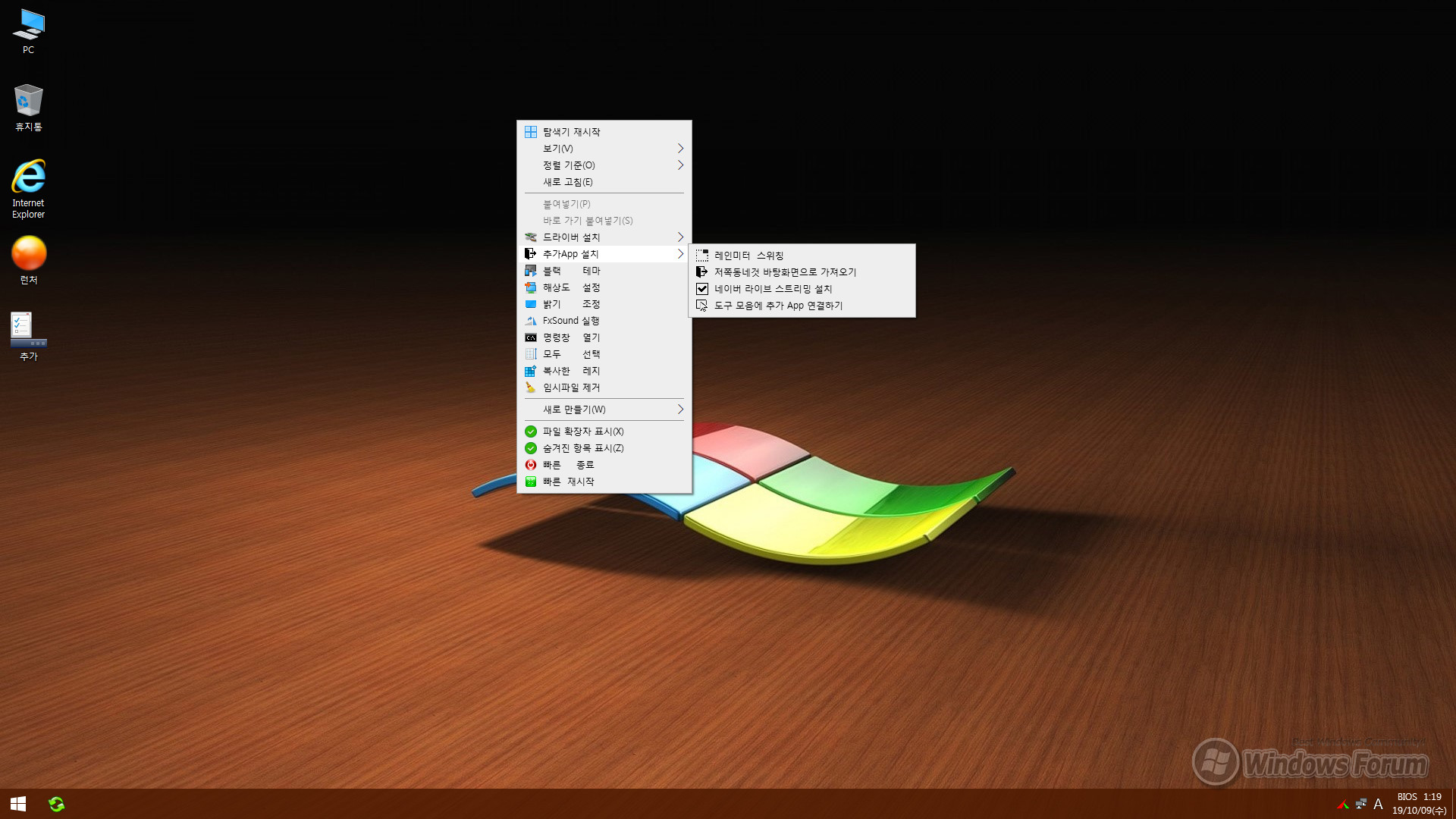The height and width of the screenshot is (819, 1456).
Task: Click the 블랙 테마 menu icon
Action: (x=531, y=271)
